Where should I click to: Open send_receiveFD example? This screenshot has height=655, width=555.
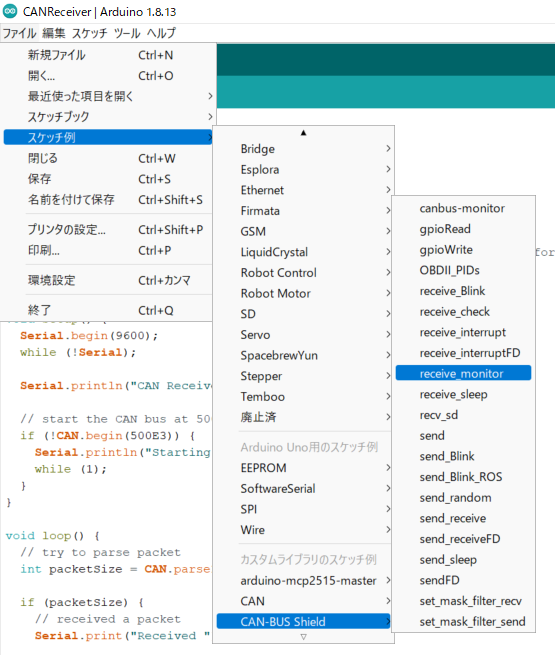pyautogui.click(x=464, y=539)
